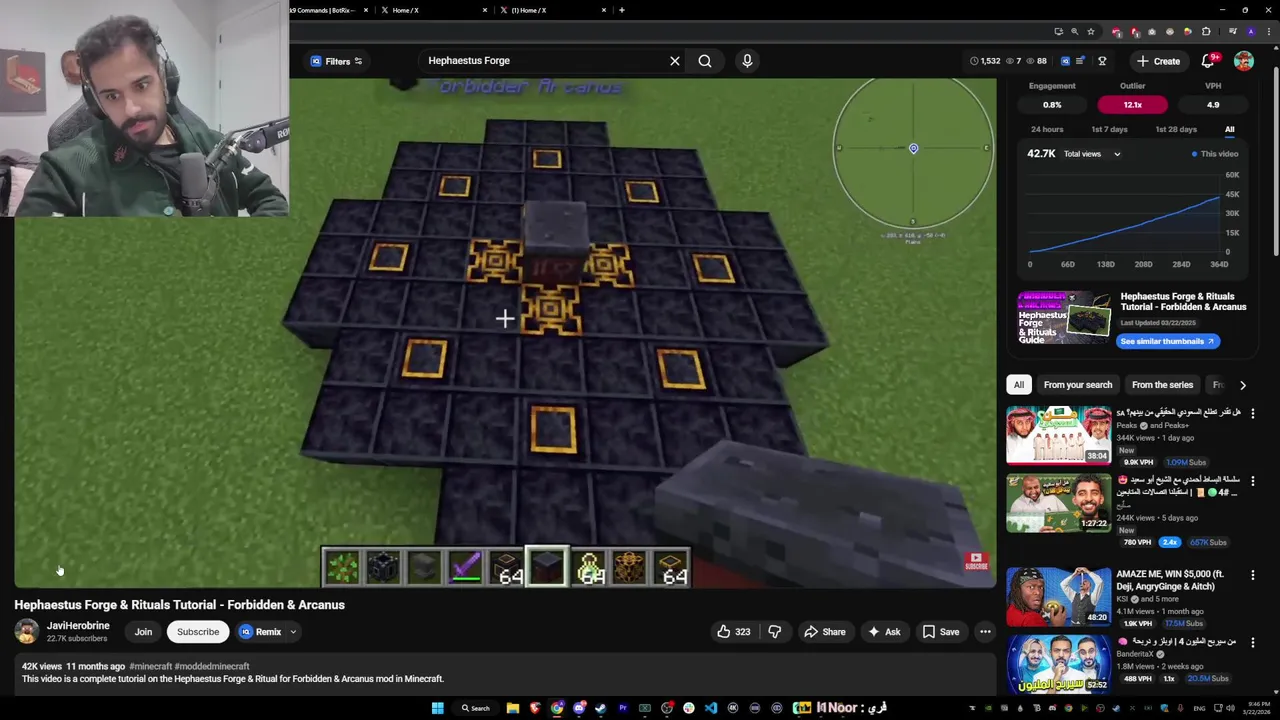
Task: Select the 24 hours range tab
Action: point(1047,129)
